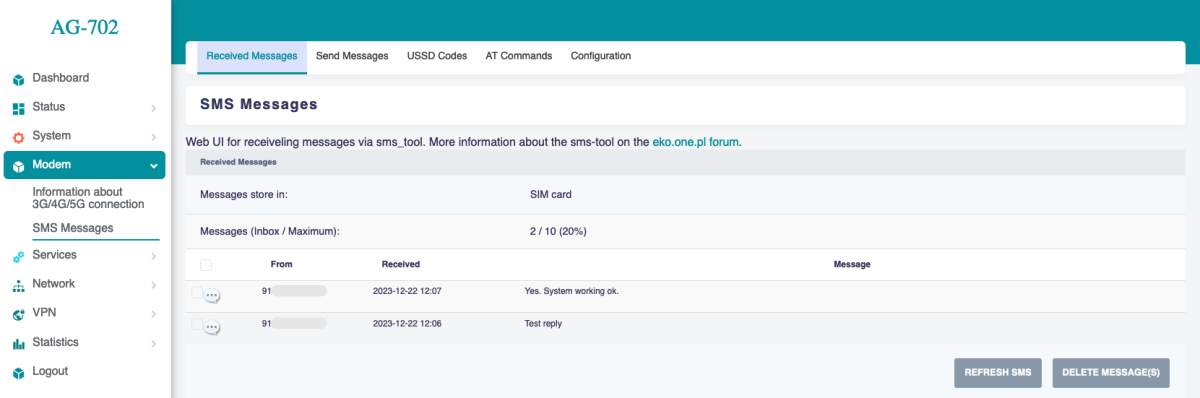Switch to Send Messages tab
The width and height of the screenshot is (1200, 398).
(x=352, y=56)
